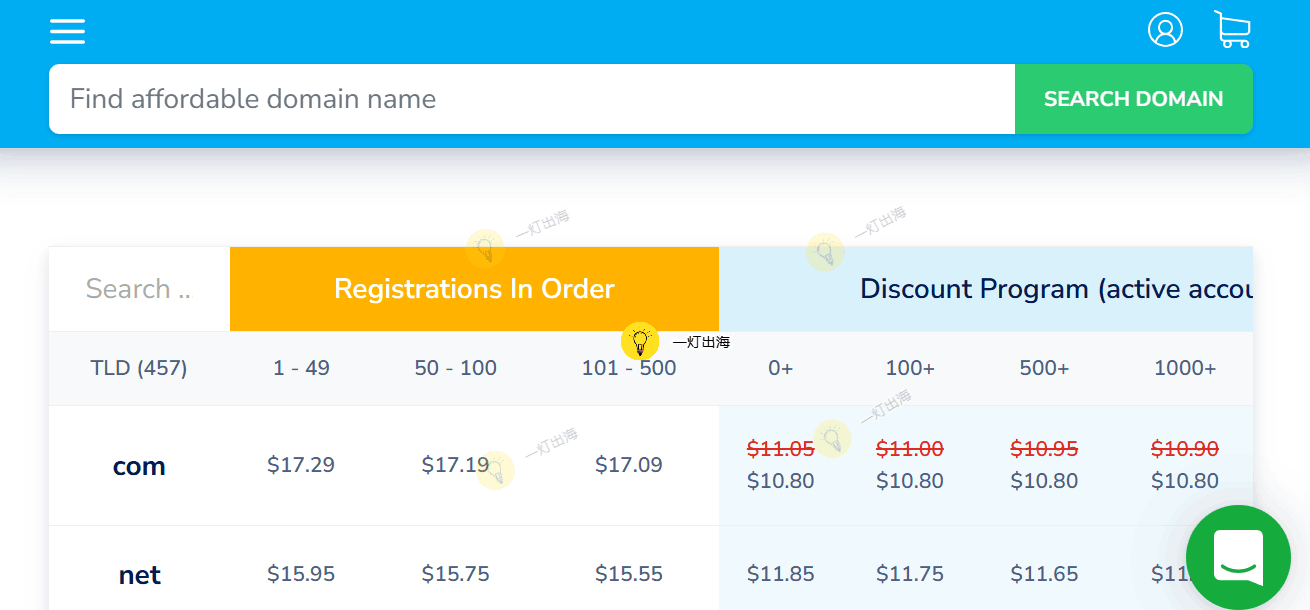Image resolution: width=1310 pixels, height=610 pixels.
Task: Focus the domain name search field
Action: 530,99
